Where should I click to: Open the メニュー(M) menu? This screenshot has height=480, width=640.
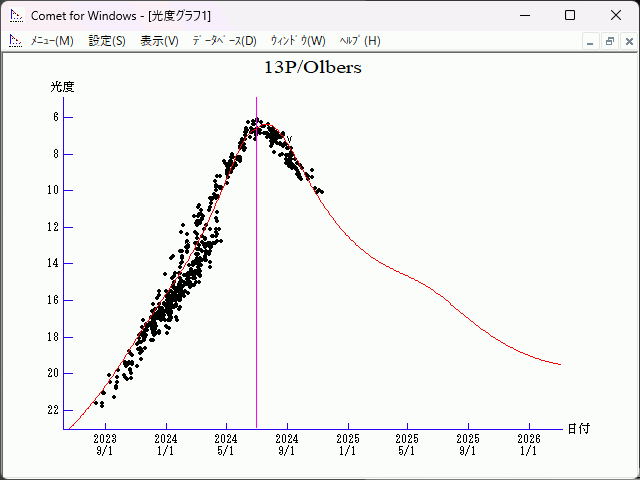pos(52,41)
